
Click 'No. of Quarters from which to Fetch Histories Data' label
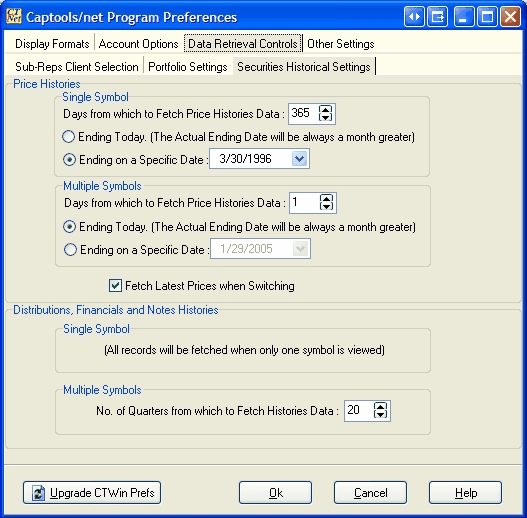coord(217,411)
